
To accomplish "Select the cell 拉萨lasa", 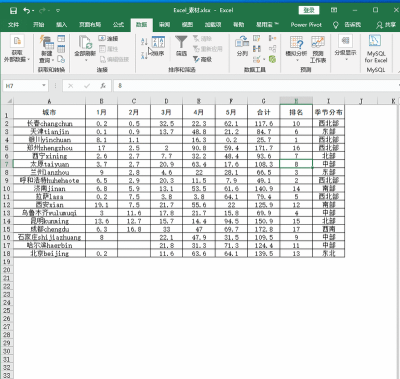I will (x=49, y=197).
